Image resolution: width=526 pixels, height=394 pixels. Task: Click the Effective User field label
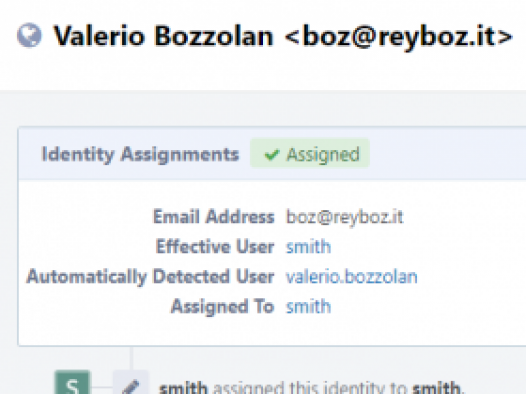tap(215, 246)
